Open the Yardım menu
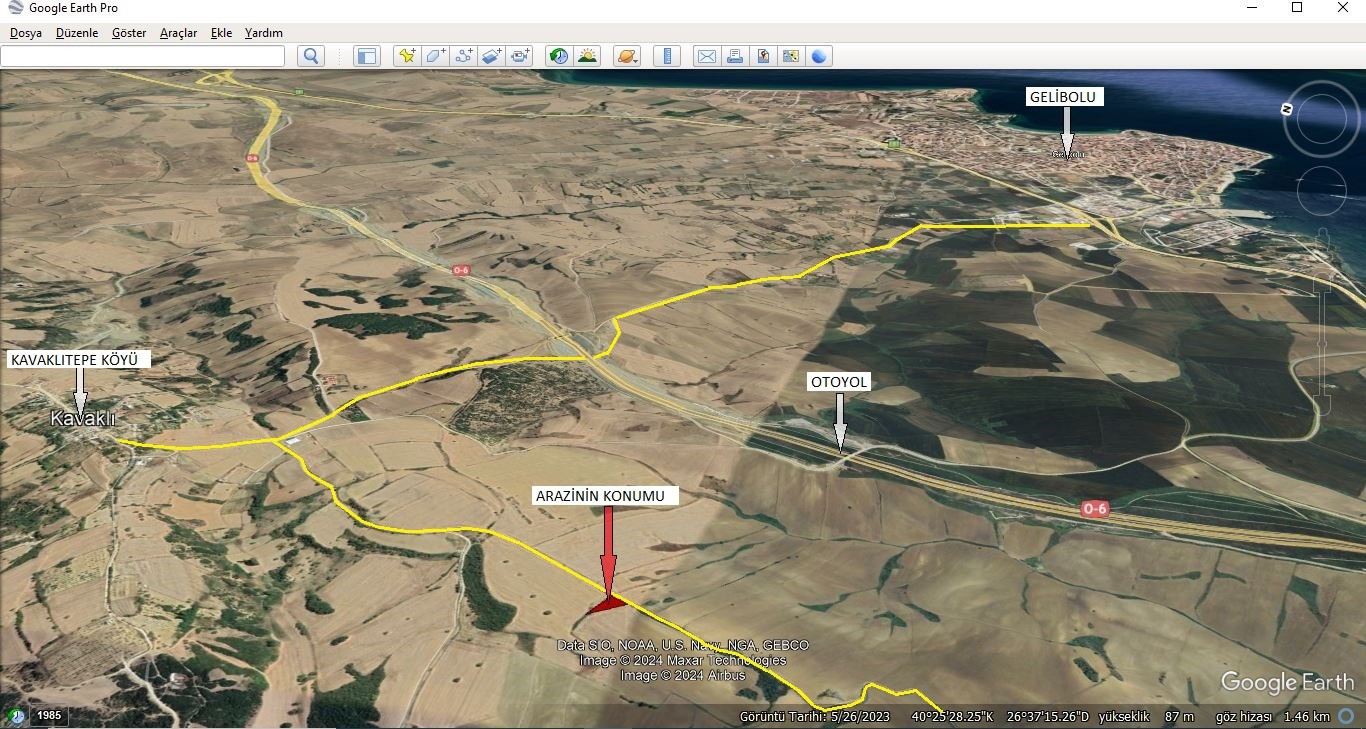Image resolution: width=1366 pixels, height=729 pixels. pos(264,33)
